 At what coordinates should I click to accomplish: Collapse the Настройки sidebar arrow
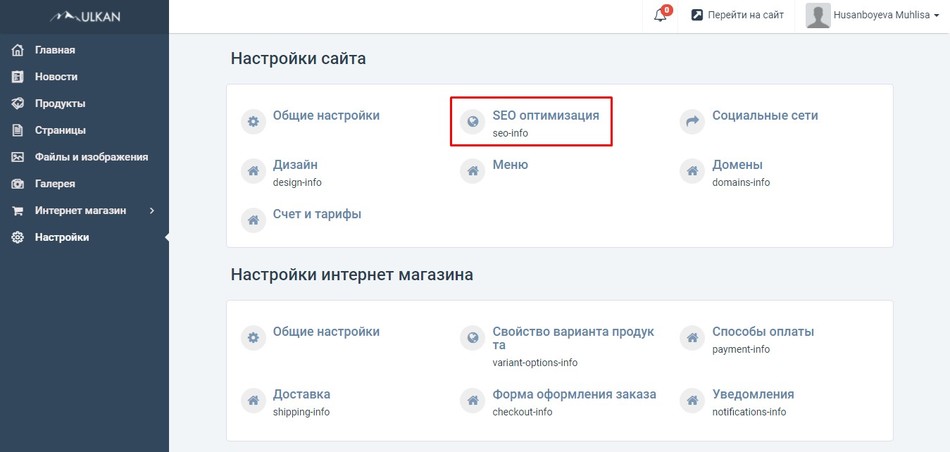click(x=165, y=238)
